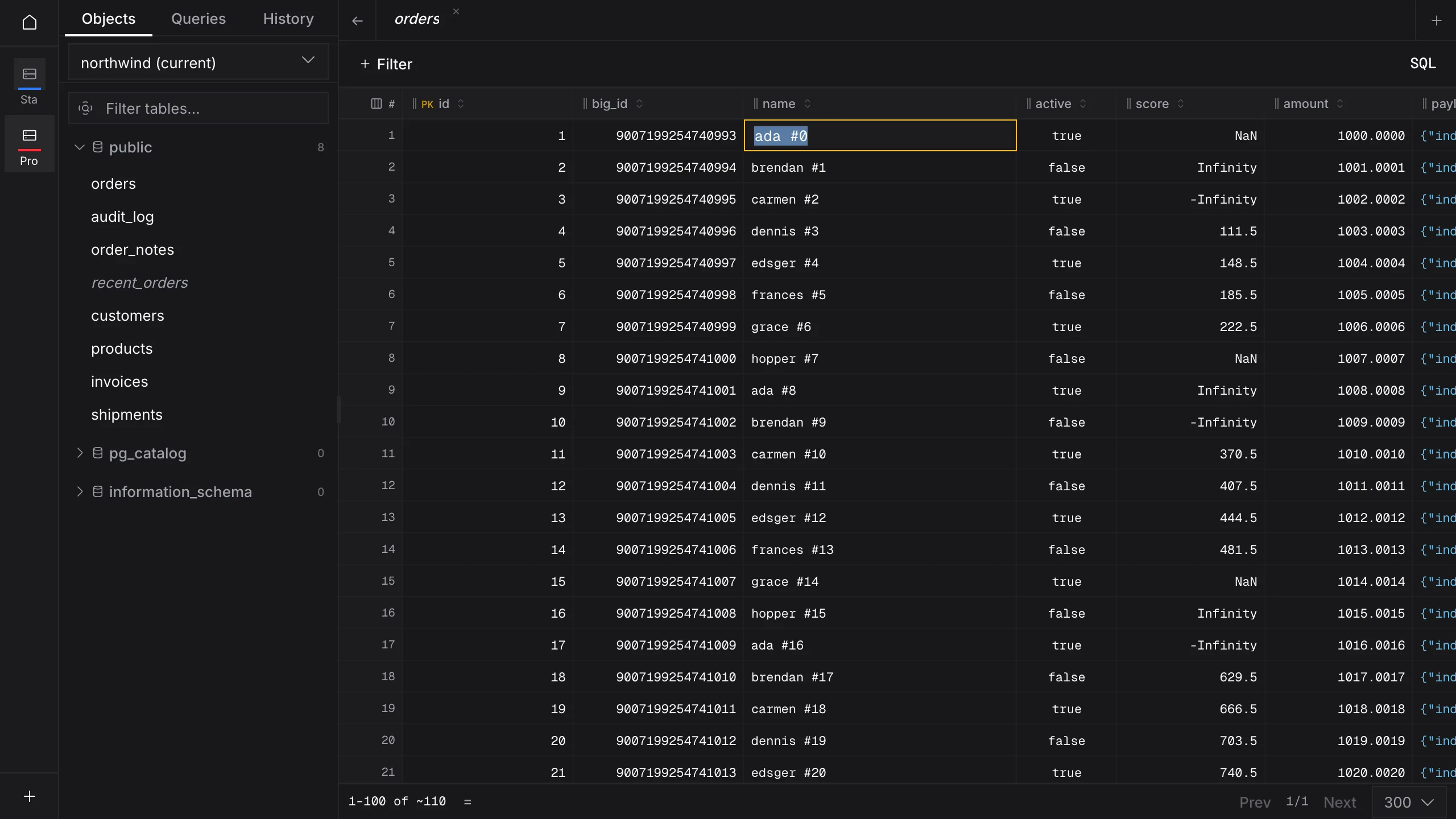This screenshot has width=1456, height=819.
Task: Expand the information_schema schema
Action: [80, 492]
